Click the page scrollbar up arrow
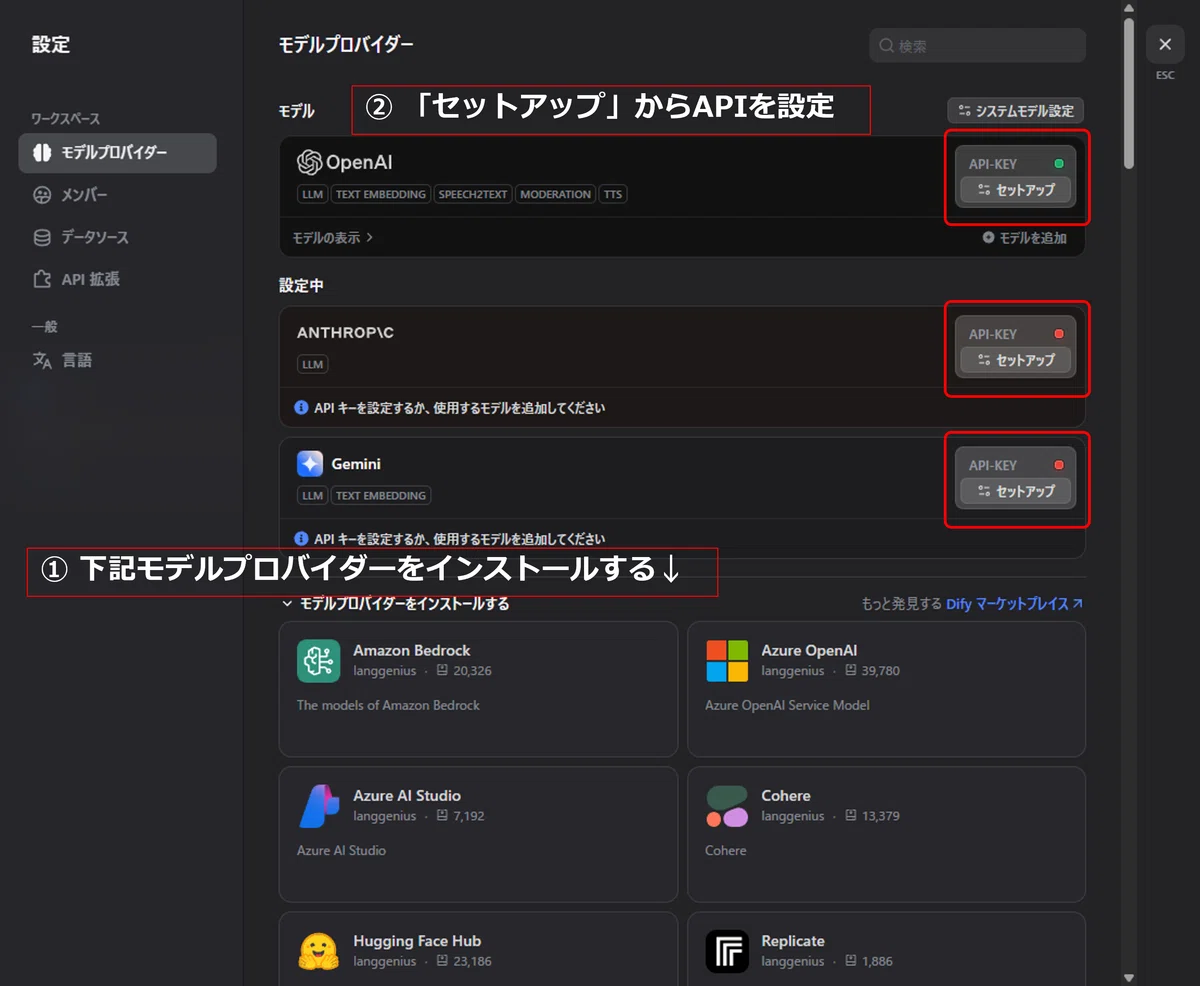Screen dimensions: 1200x986 tap(1129, 8)
